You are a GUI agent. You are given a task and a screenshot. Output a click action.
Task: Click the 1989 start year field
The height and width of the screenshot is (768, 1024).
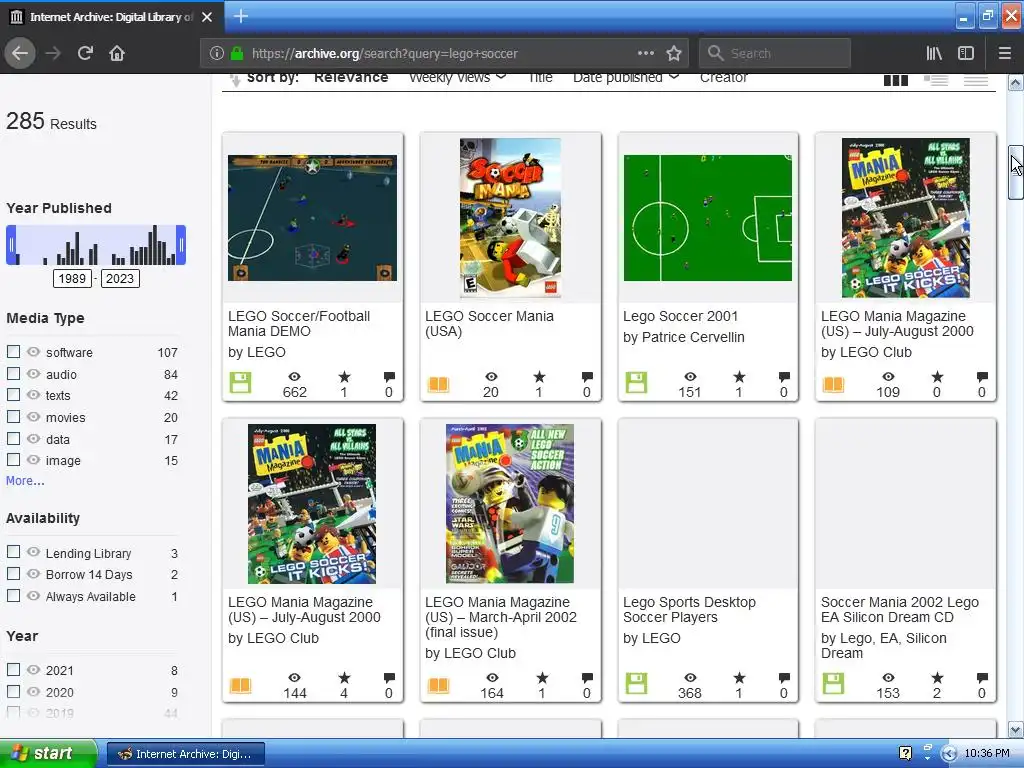coord(72,279)
